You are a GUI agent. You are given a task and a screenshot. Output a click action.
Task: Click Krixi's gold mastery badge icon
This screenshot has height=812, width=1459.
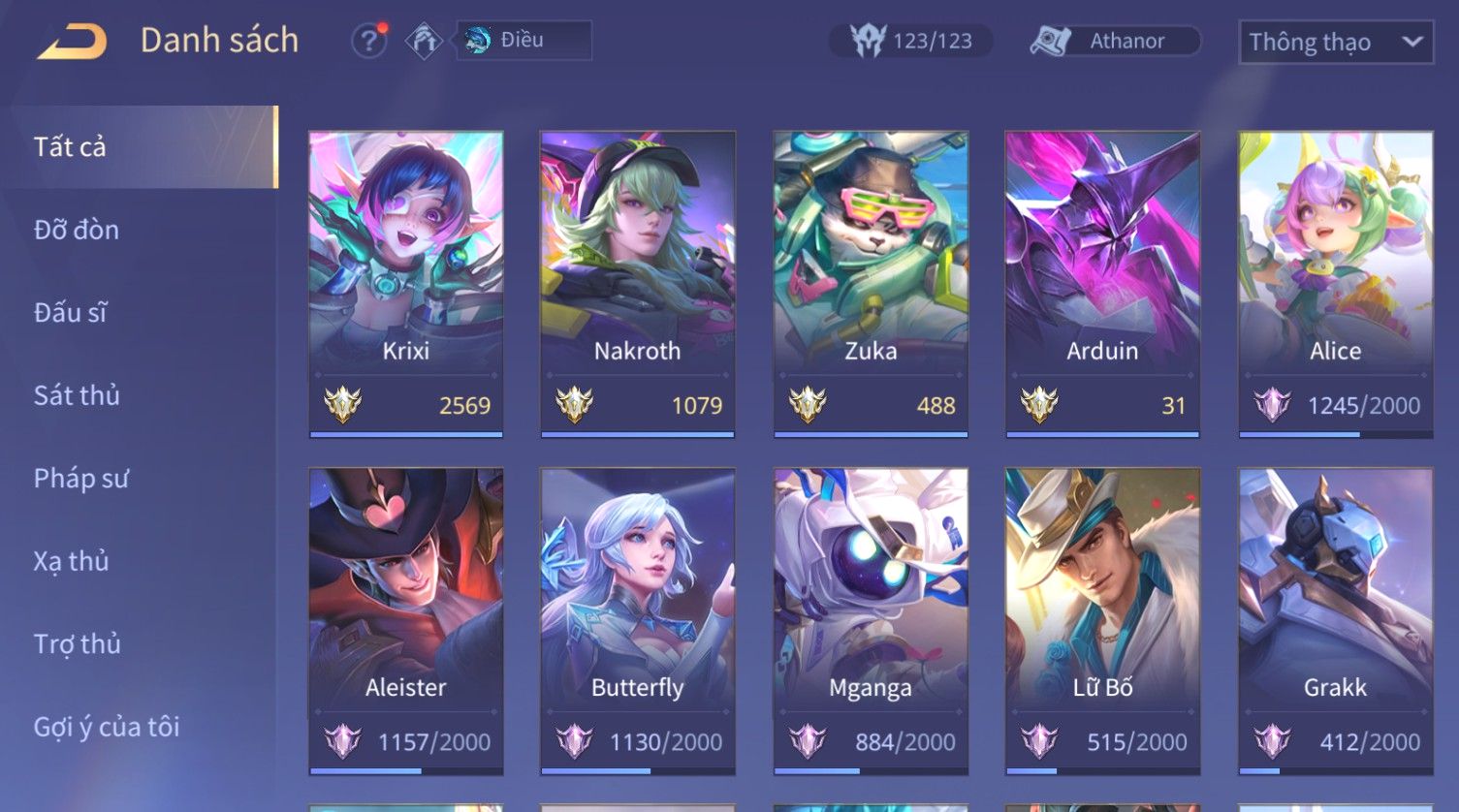click(342, 405)
